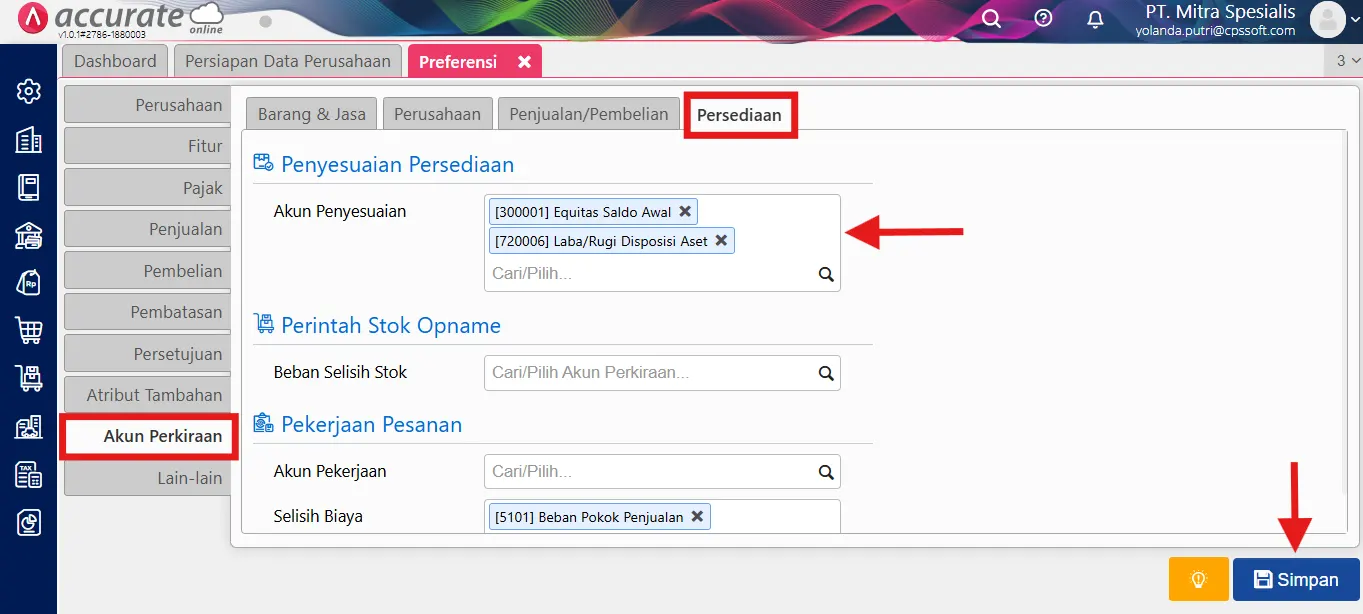Open the sales price tag icon
The width and height of the screenshot is (1363, 614).
coord(28,283)
